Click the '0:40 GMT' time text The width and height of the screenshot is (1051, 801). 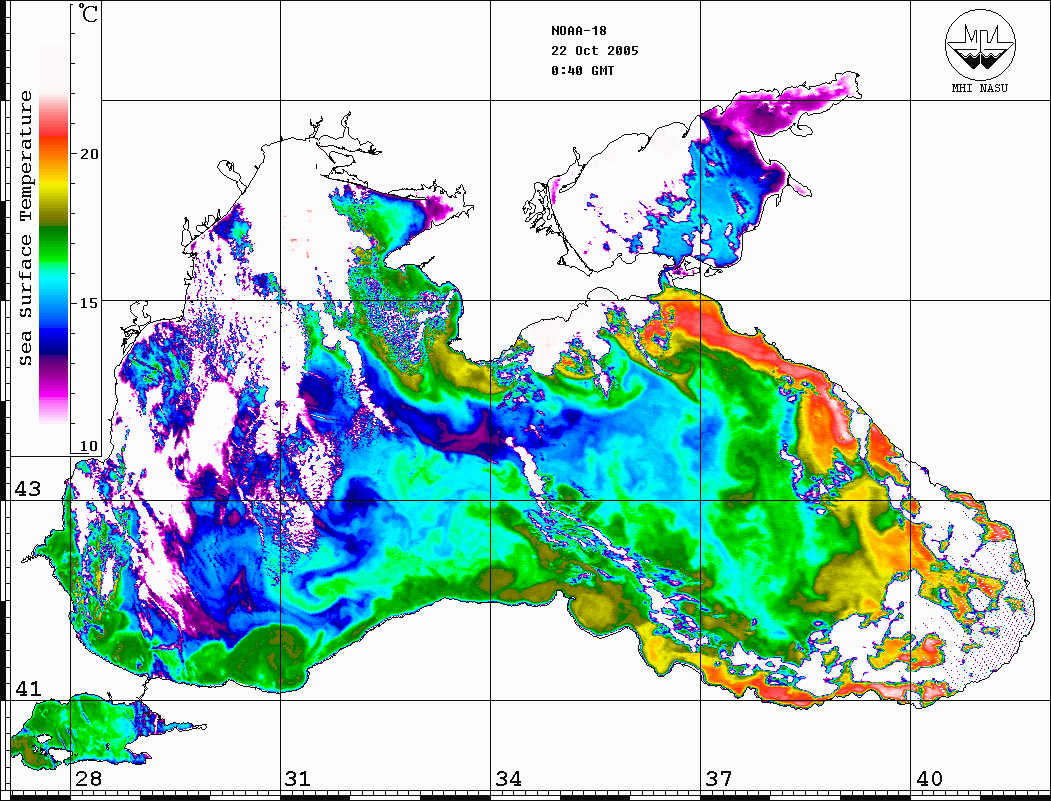click(582, 70)
